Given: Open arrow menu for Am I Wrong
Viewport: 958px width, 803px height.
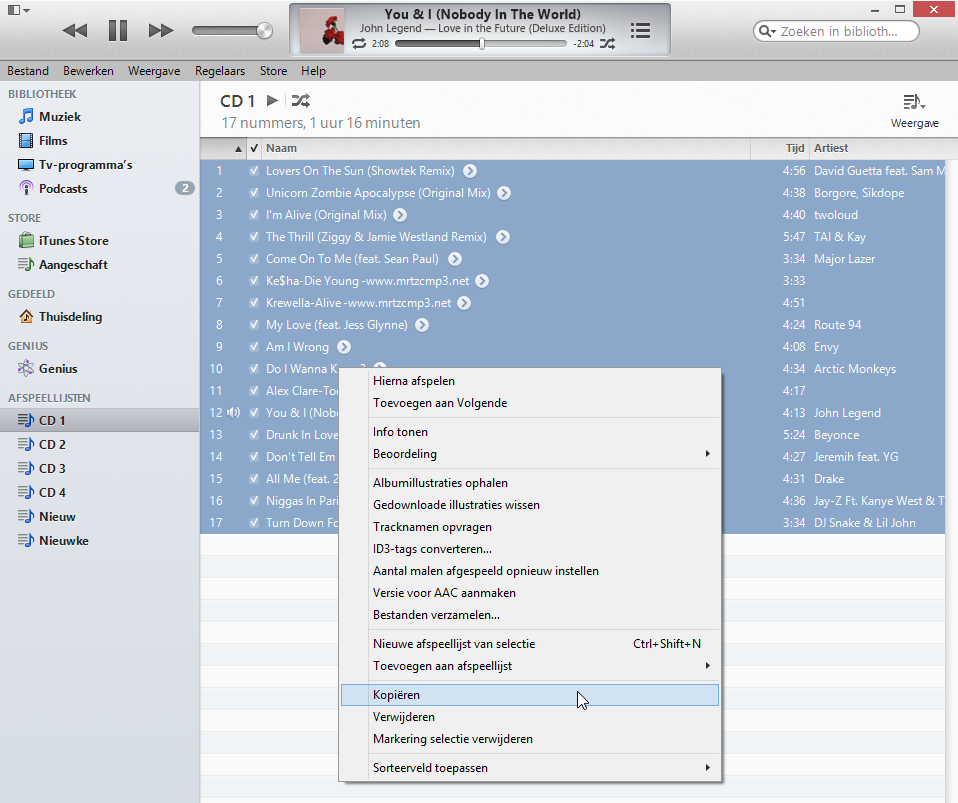Looking at the screenshot, I should (344, 347).
